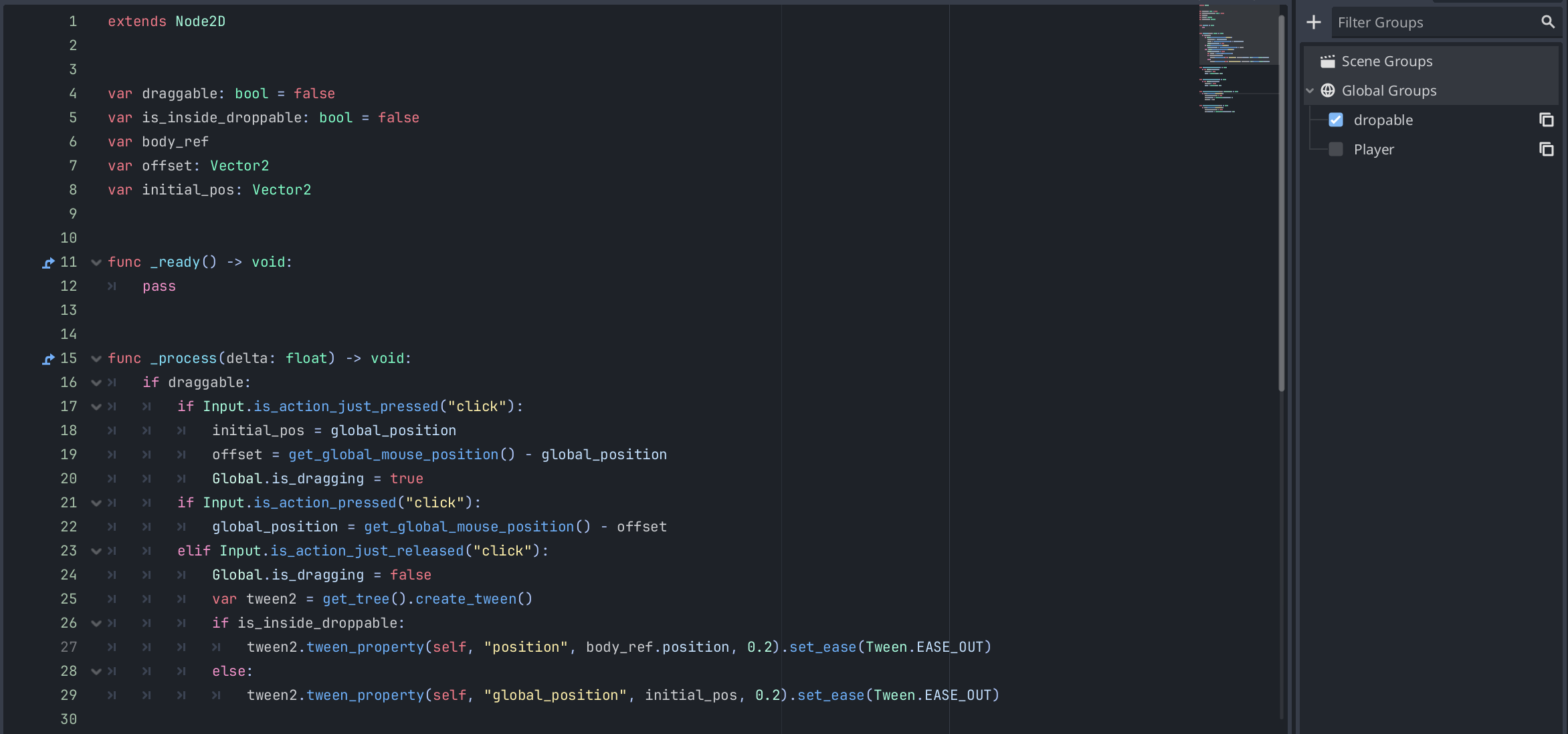Select the Player group label
Viewport: 1568px width, 734px height.
1374,150
